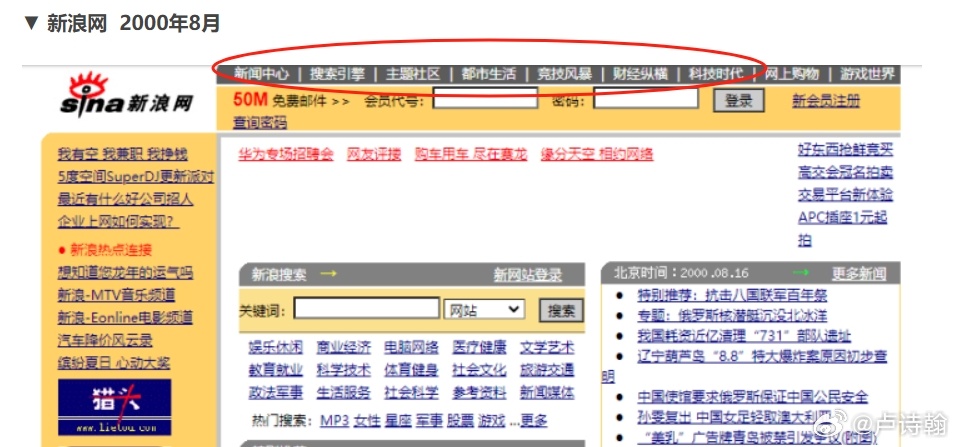
Task: Open APC插座1元起拍 link
Action: pos(842,228)
